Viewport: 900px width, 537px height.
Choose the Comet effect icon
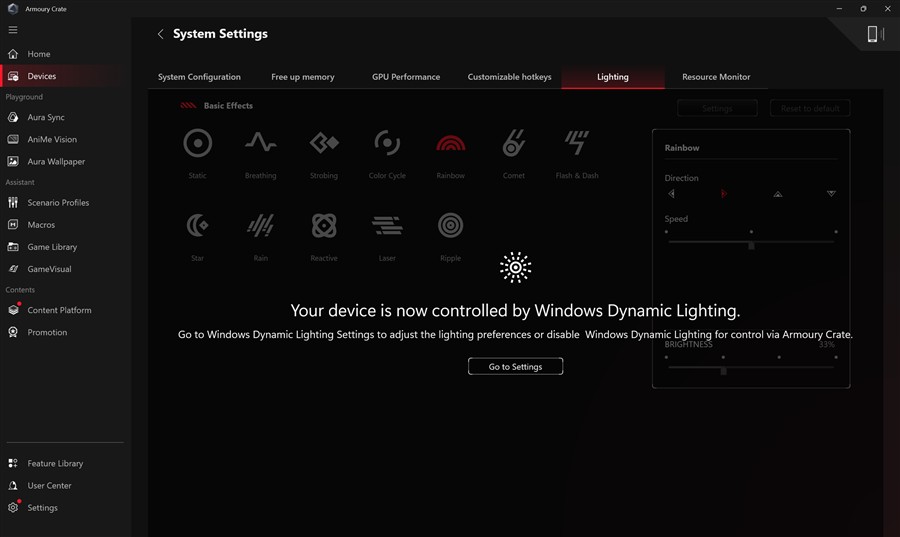click(x=514, y=144)
